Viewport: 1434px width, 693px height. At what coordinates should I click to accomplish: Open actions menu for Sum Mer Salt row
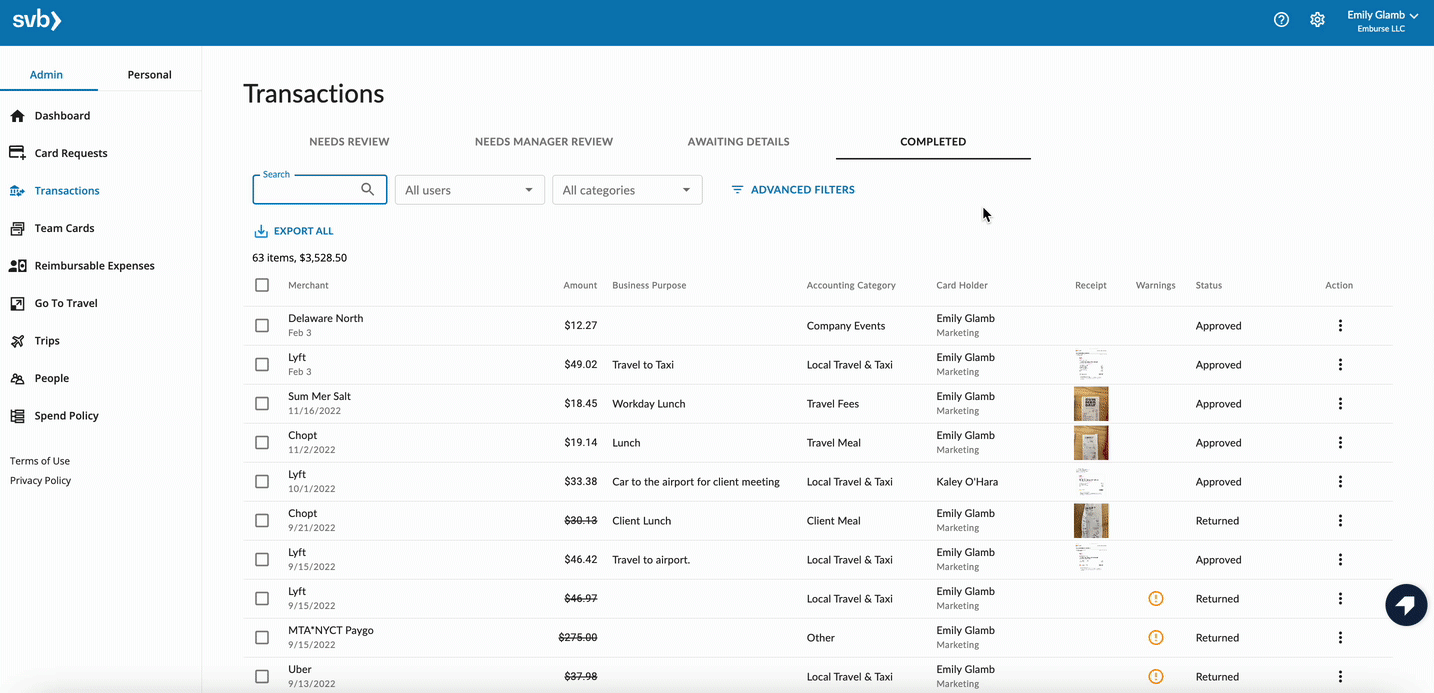point(1340,404)
